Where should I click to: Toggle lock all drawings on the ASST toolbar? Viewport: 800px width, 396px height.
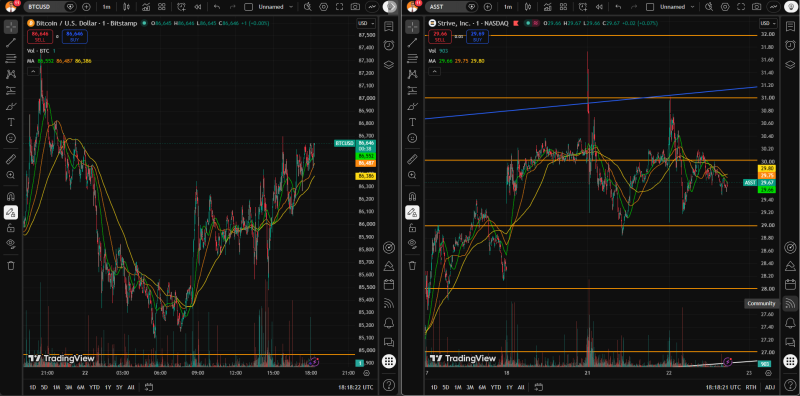click(412, 228)
